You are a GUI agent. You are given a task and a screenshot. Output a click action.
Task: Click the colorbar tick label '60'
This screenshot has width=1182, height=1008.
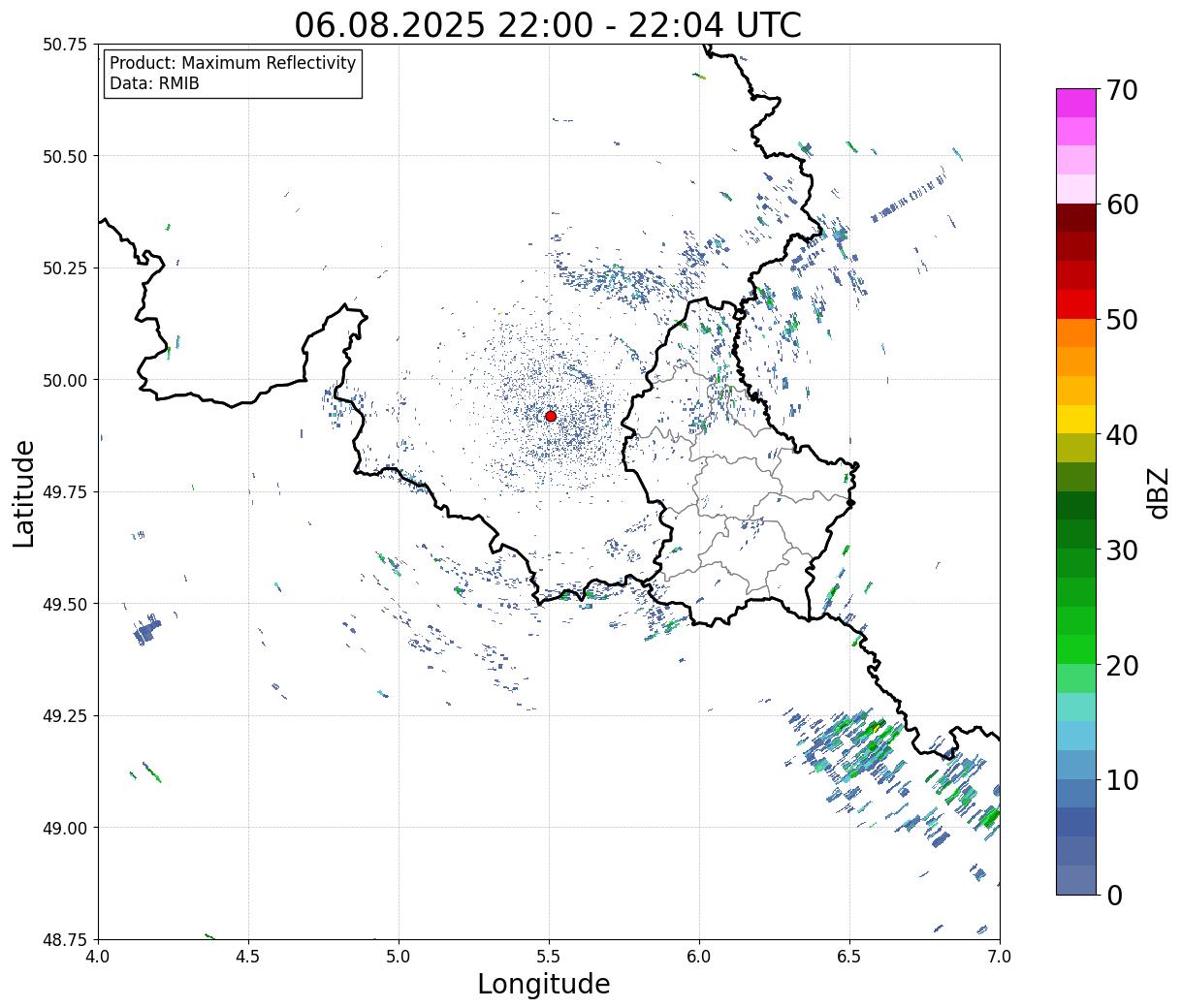tap(1122, 205)
